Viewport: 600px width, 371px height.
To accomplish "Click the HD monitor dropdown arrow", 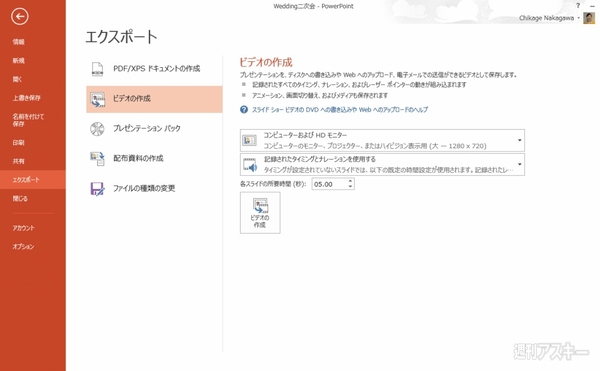I will (x=520, y=140).
